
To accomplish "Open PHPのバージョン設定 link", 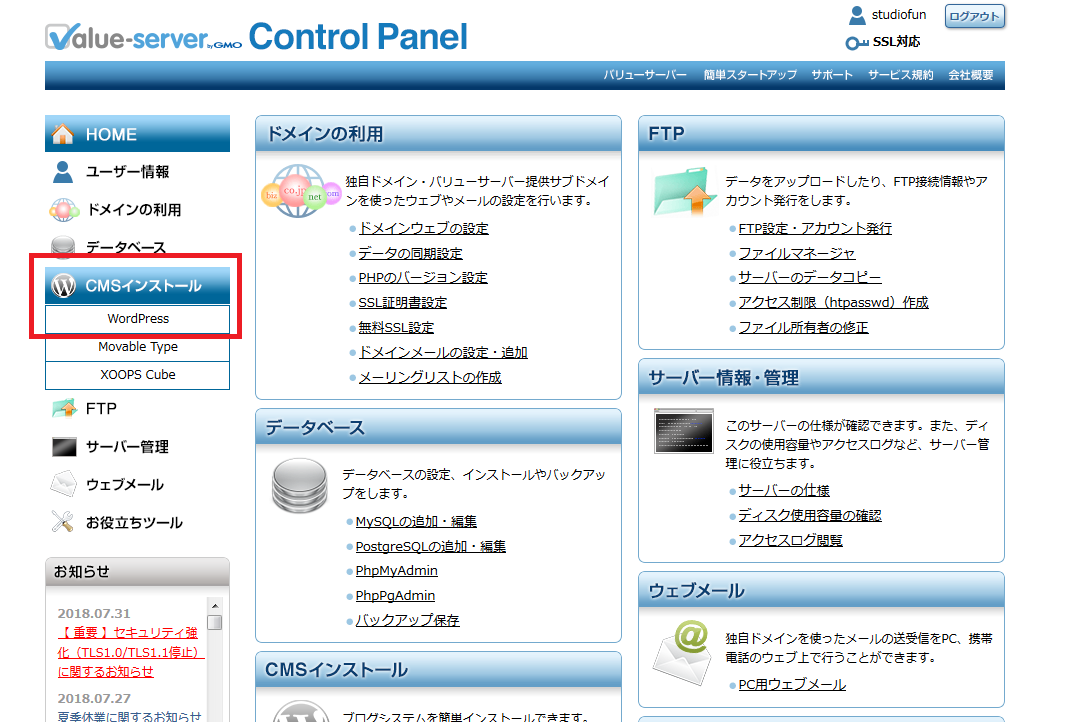I will (x=422, y=278).
